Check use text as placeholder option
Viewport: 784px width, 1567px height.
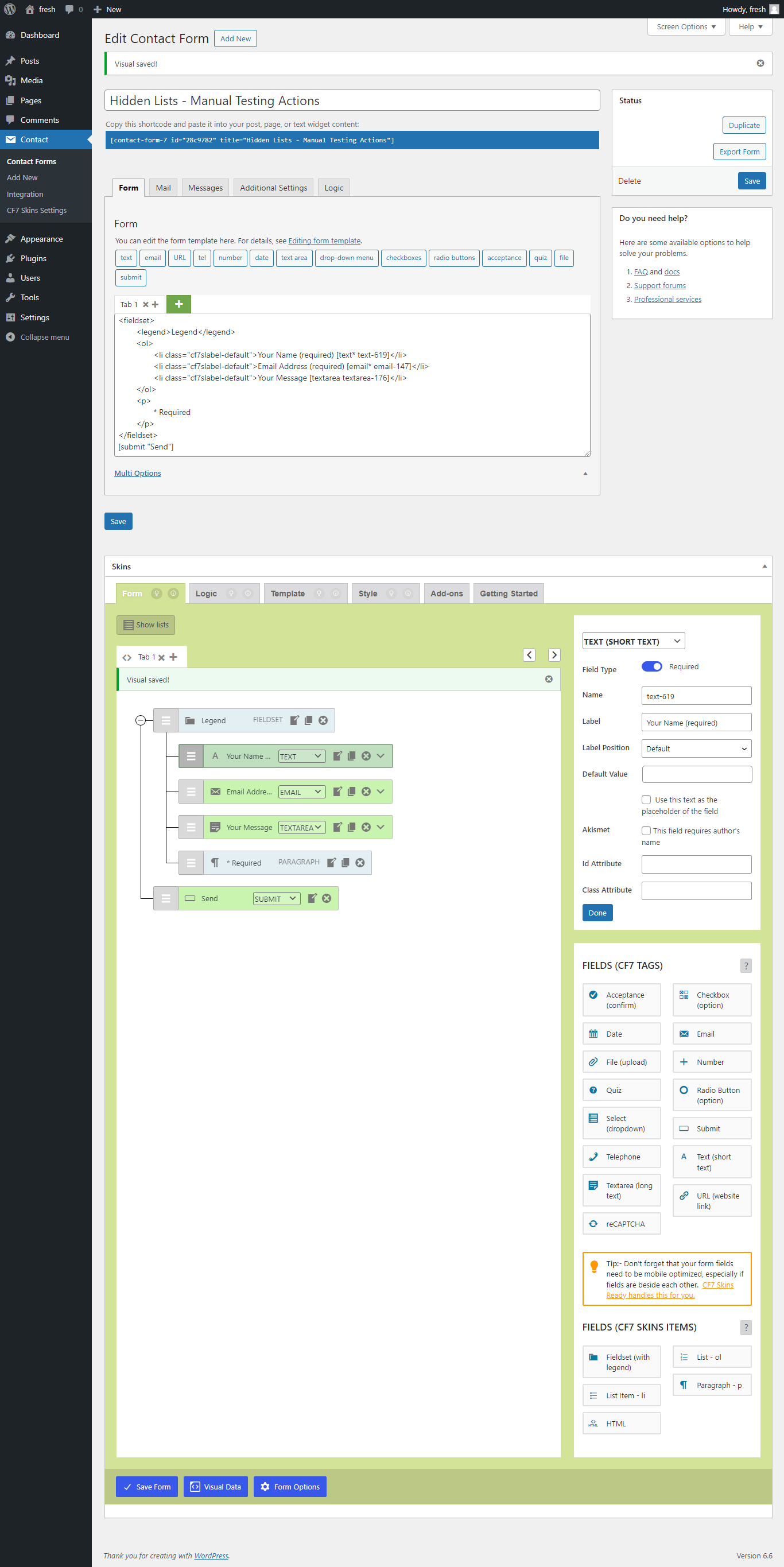pos(646,800)
